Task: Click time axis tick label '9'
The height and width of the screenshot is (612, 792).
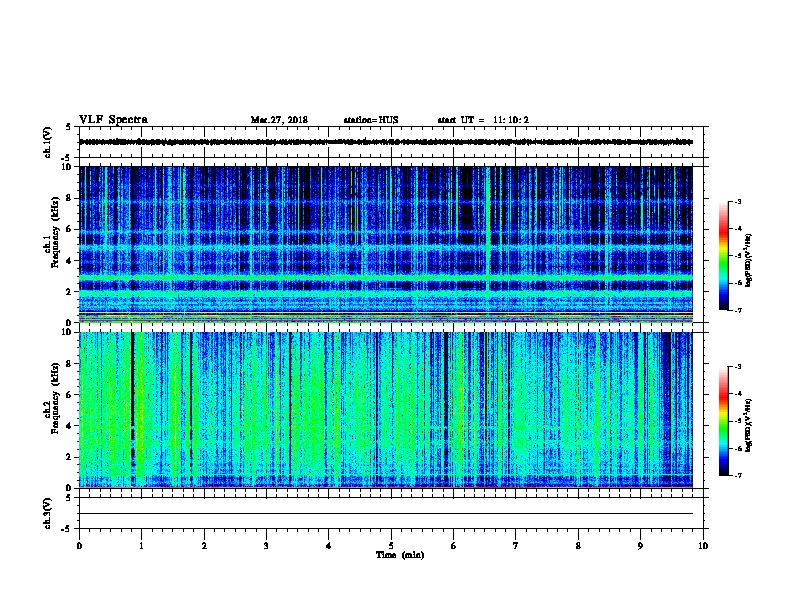Action: [x=640, y=545]
